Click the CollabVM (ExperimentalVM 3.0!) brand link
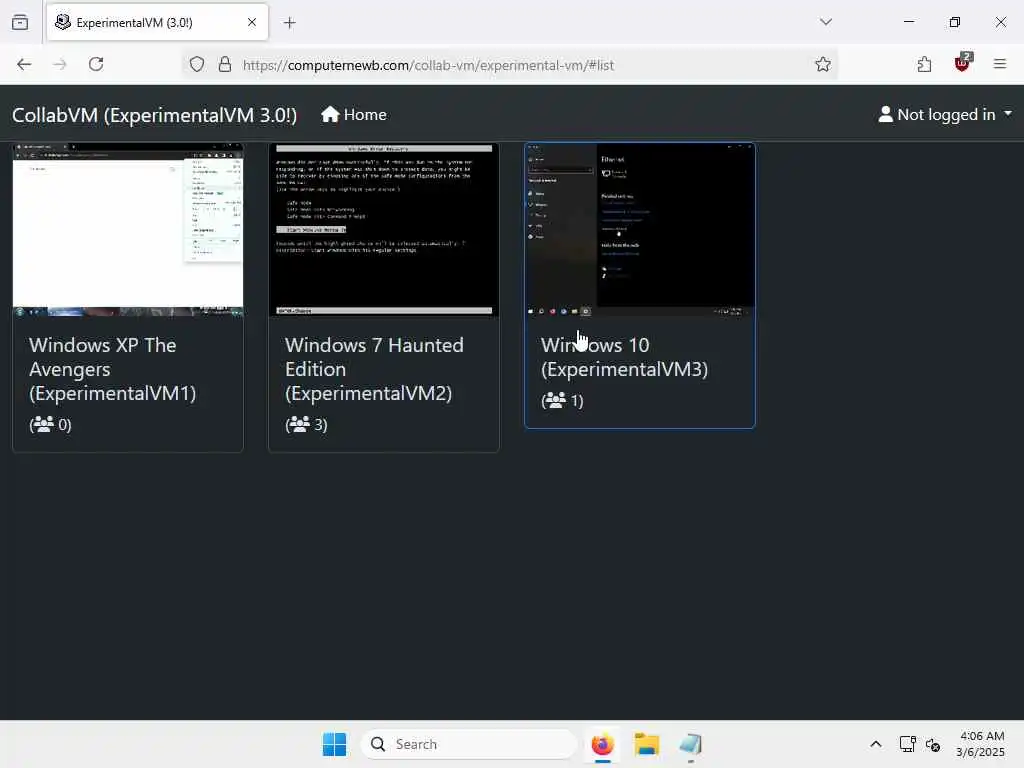Image resolution: width=1024 pixels, height=768 pixels. pos(155,115)
